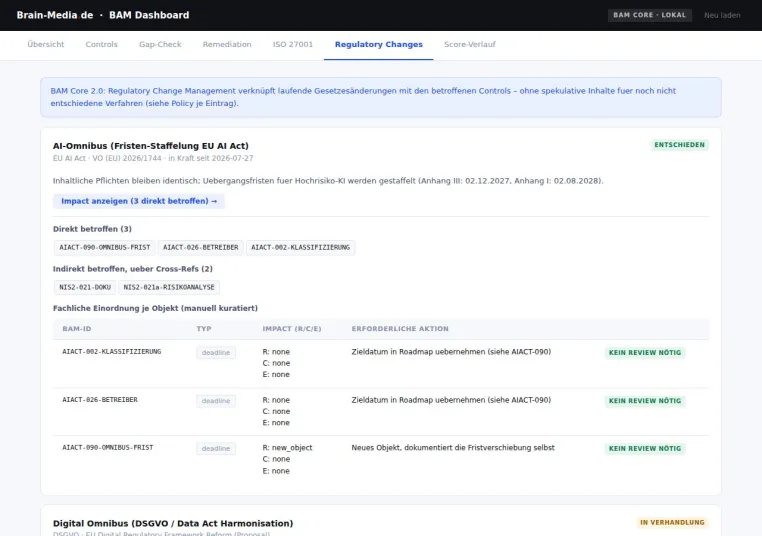Click Zieldatum action text in AIACT-002 row
This screenshot has height=536, width=762.
(x=451, y=351)
